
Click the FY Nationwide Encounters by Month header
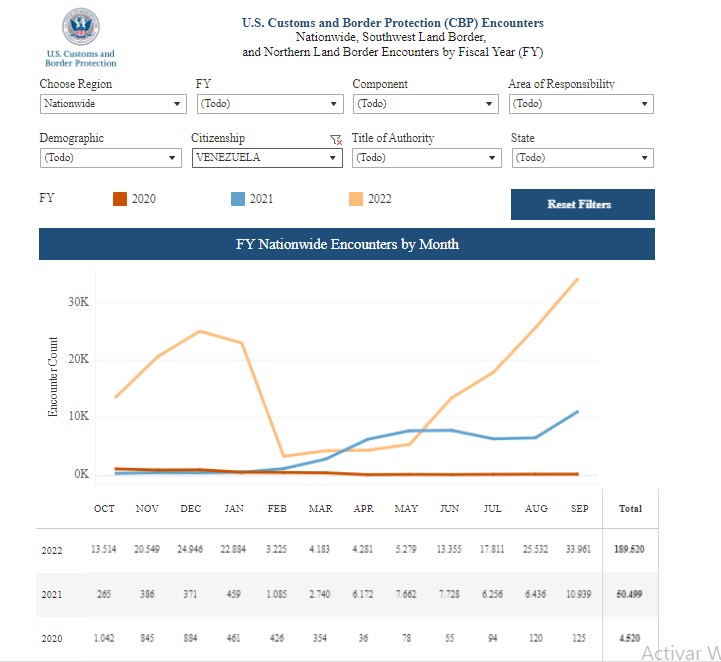(346, 244)
